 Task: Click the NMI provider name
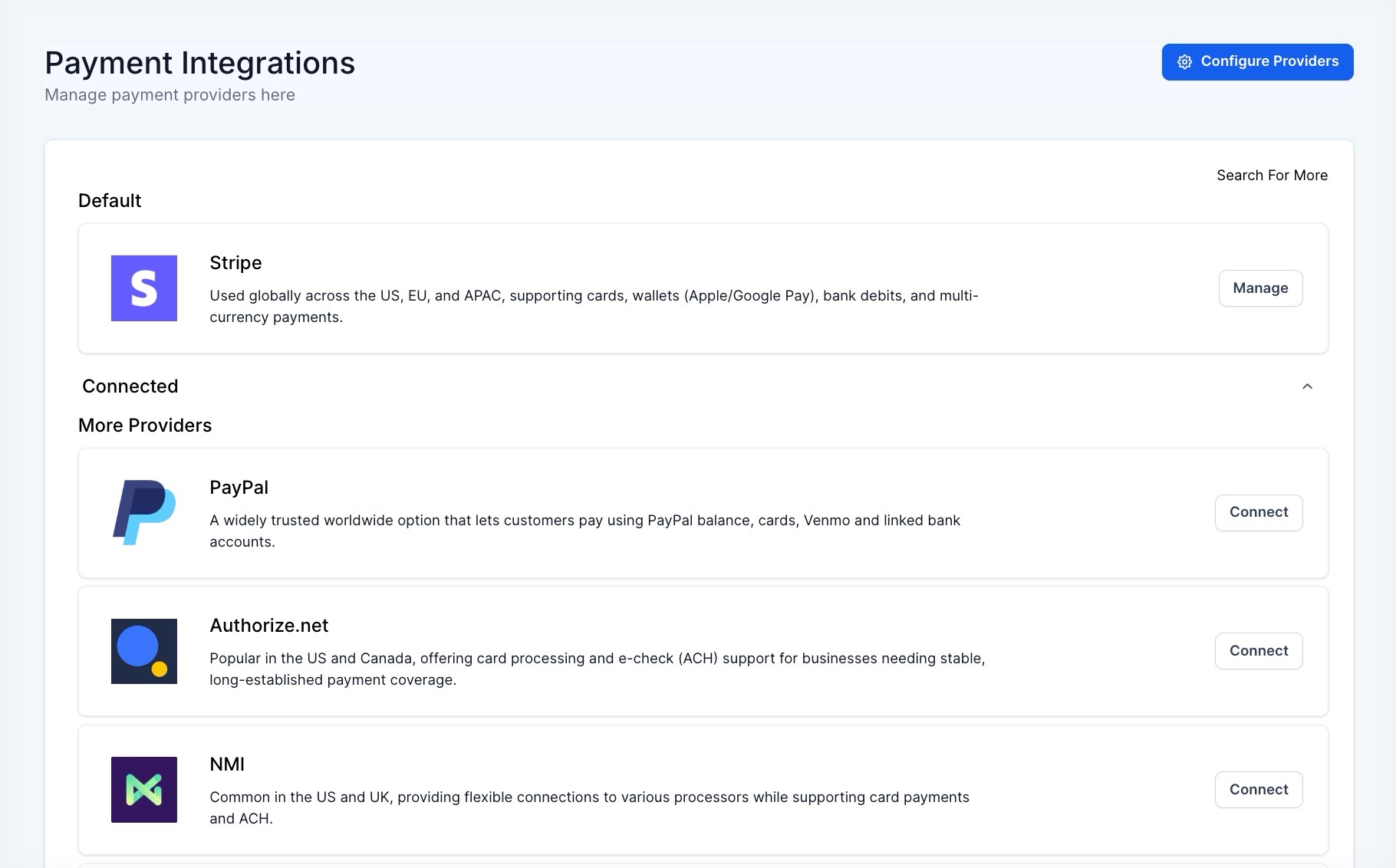[x=227, y=764]
